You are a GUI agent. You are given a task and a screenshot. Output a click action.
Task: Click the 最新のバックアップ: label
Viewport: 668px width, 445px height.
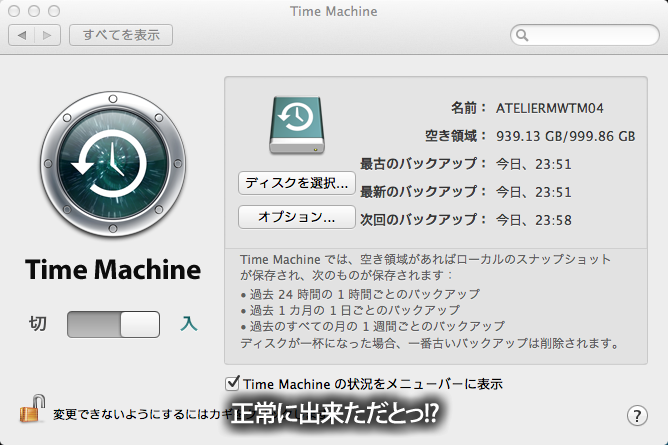point(423,192)
